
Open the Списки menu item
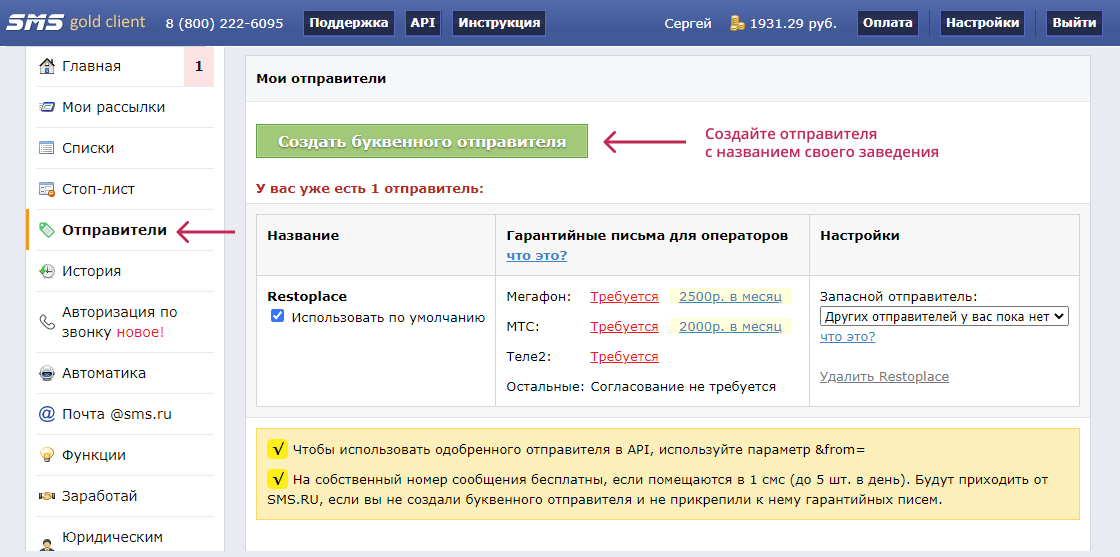(88, 149)
